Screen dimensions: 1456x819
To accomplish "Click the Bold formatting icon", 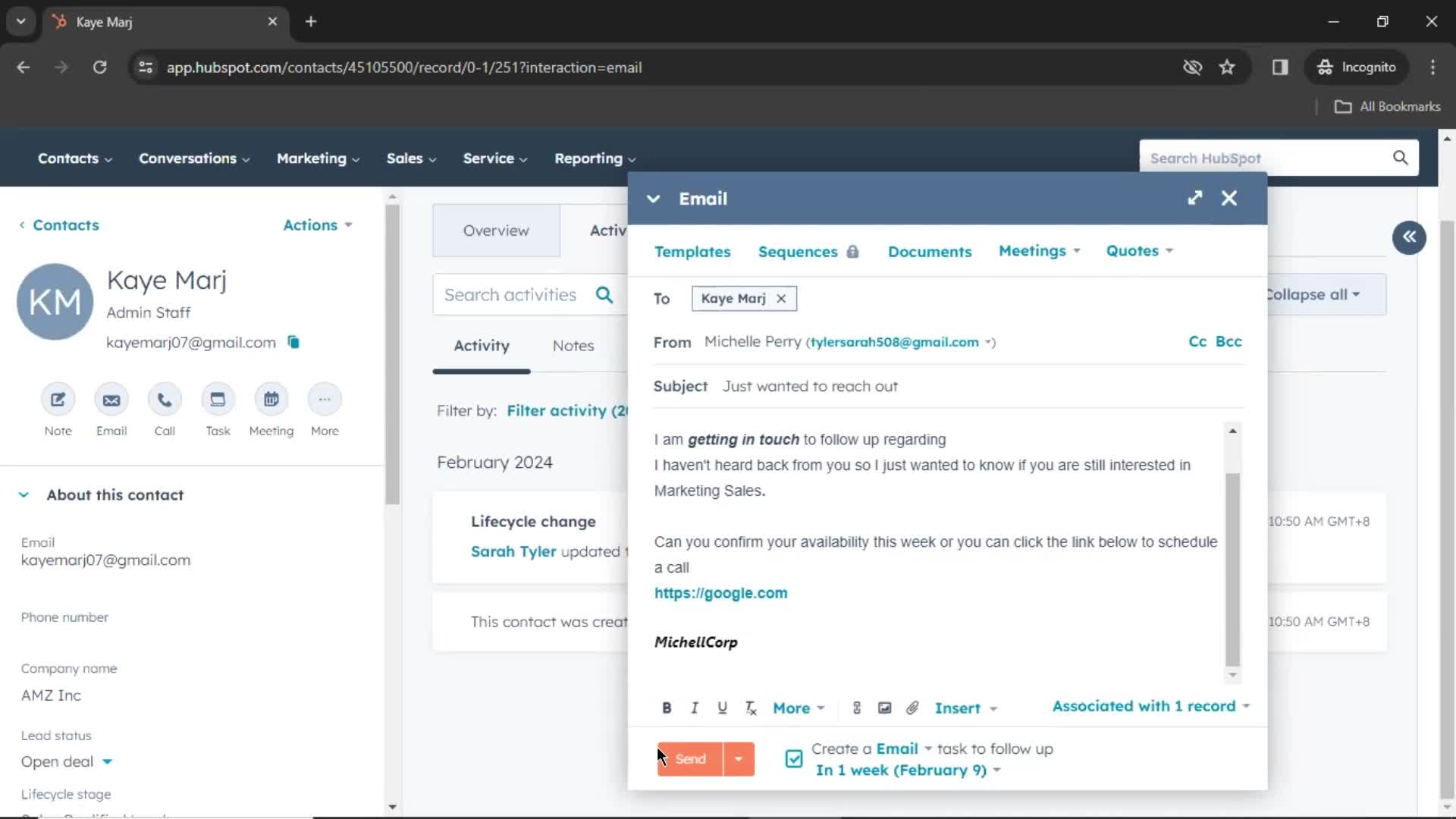I will point(666,708).
